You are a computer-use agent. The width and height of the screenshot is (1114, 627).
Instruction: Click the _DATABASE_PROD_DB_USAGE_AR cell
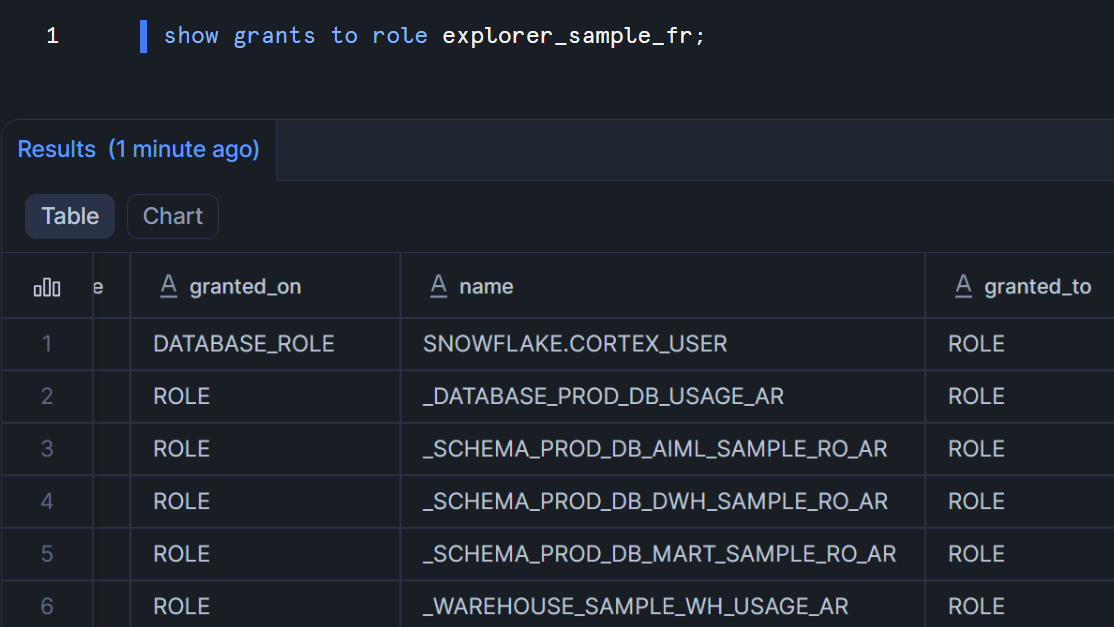[x=603, y=397]
